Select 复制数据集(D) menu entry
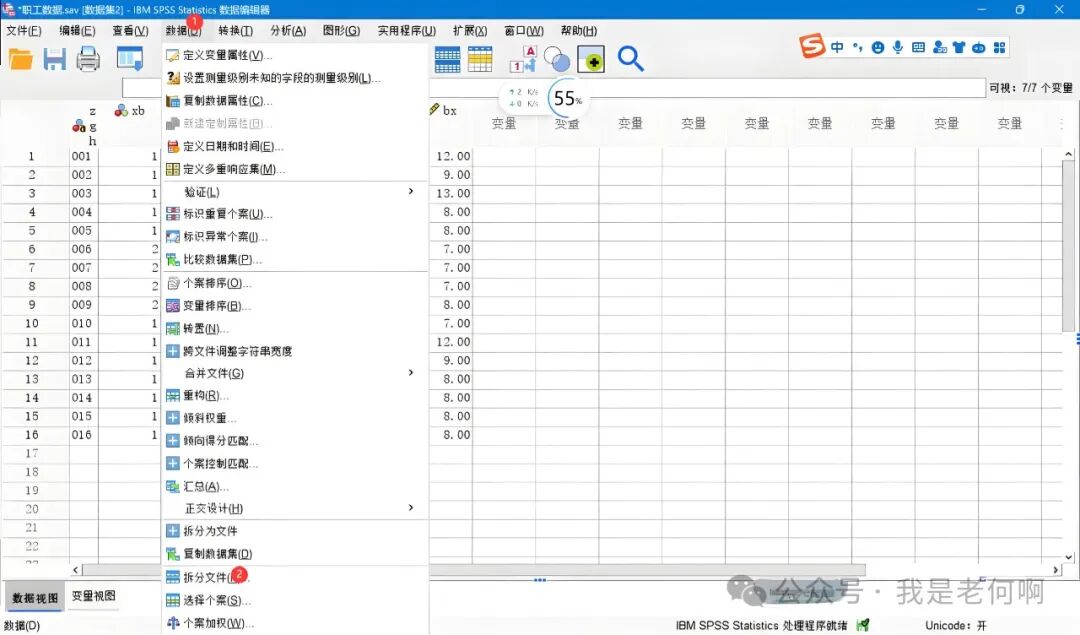Image resolution: width=1080 pixels, height=635 pixels. point(295,554)
